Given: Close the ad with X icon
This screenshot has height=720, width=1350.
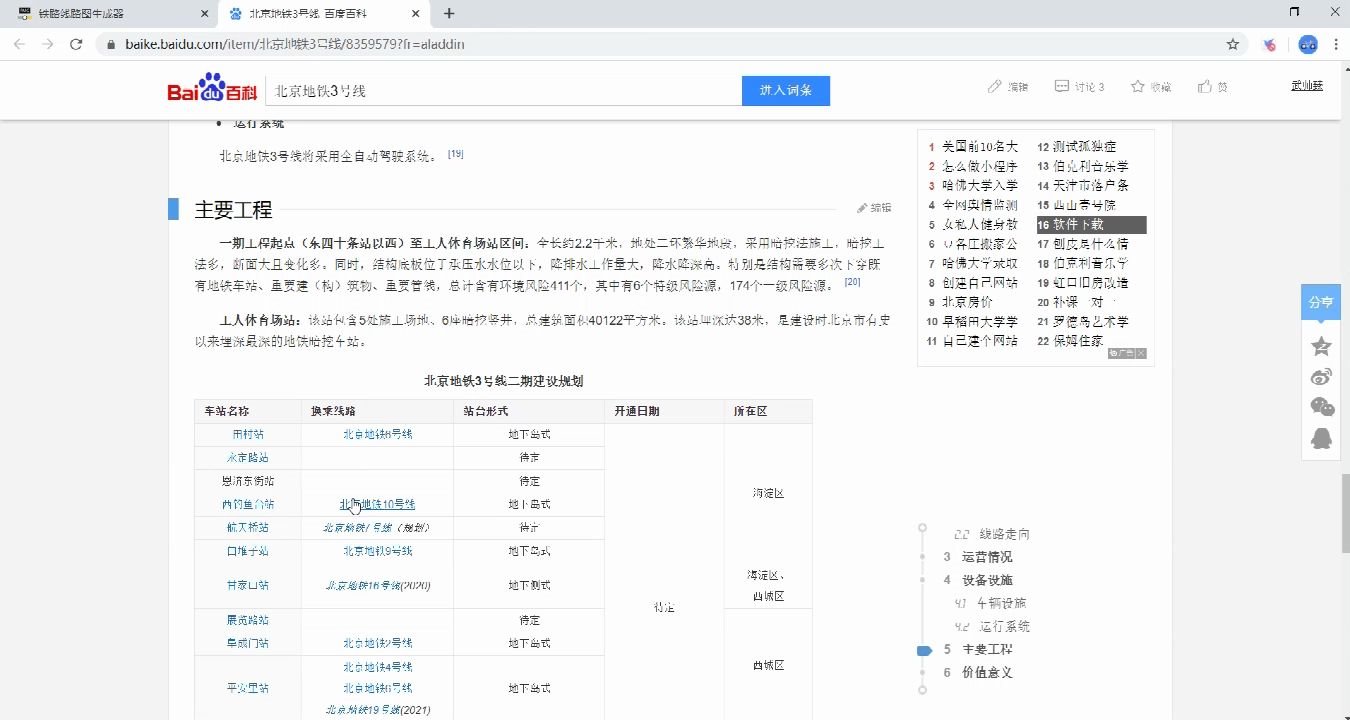Looking at the screenshot, I should point(1141,353).
